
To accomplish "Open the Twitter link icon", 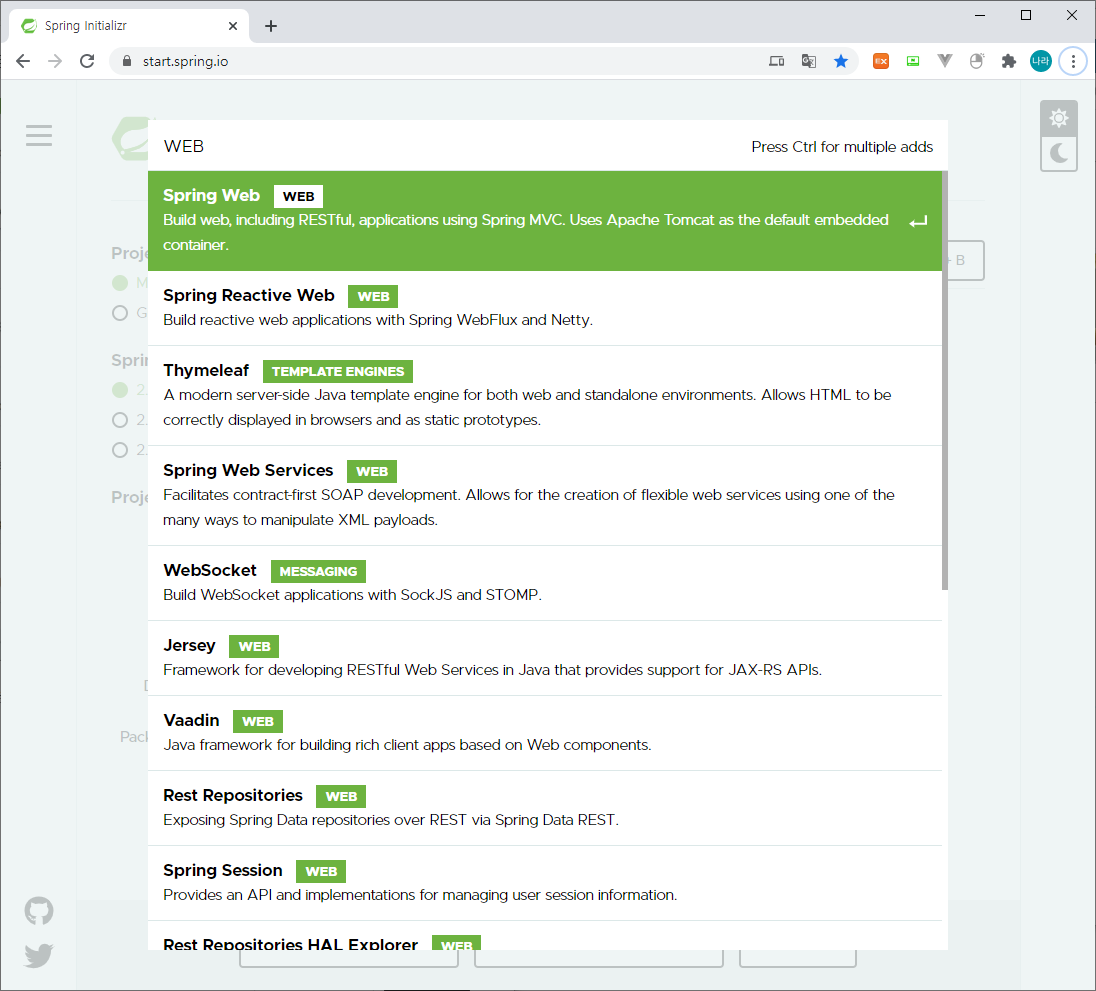I will coord(39,955).
